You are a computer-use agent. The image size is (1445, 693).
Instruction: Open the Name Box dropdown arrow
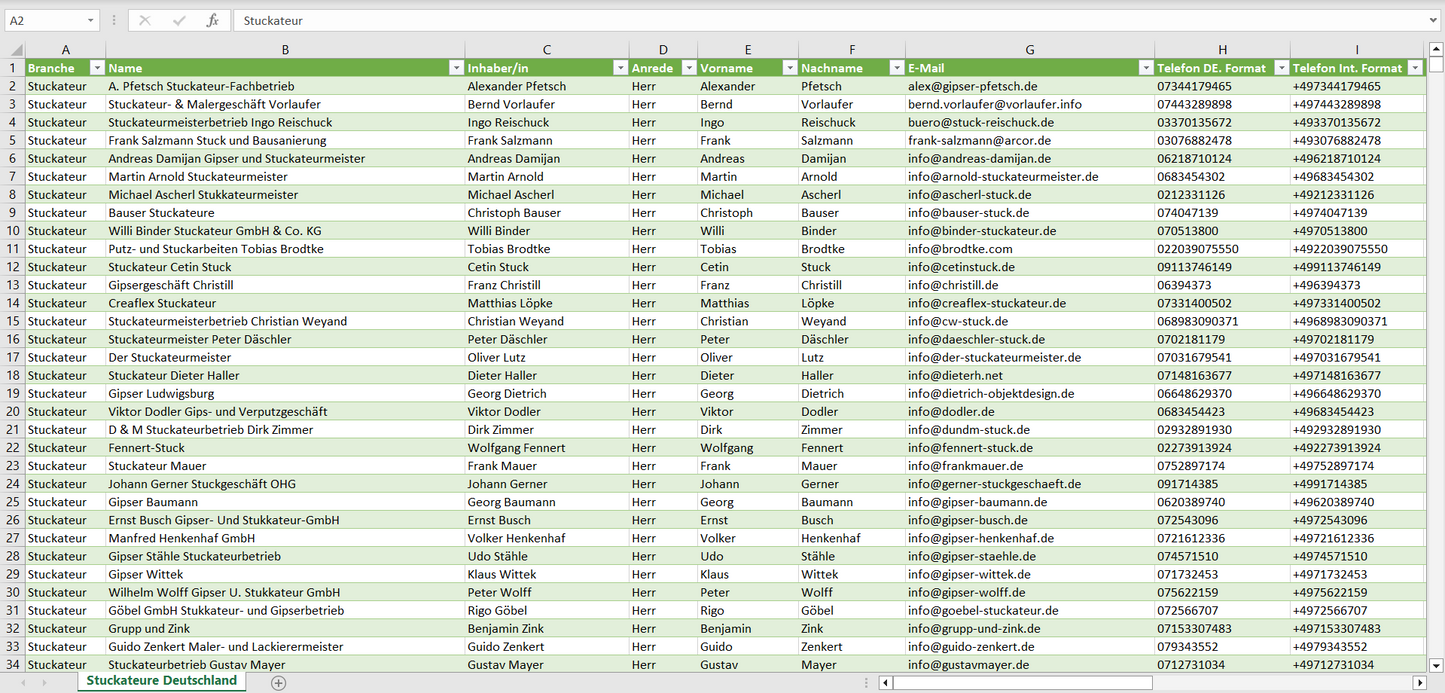91,20
